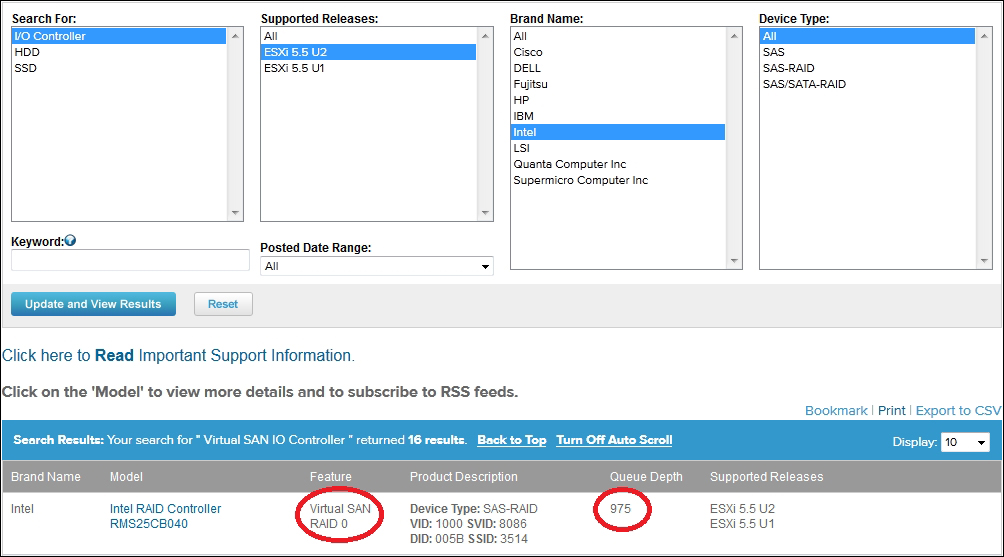Click the Reset button

(223, 304)
